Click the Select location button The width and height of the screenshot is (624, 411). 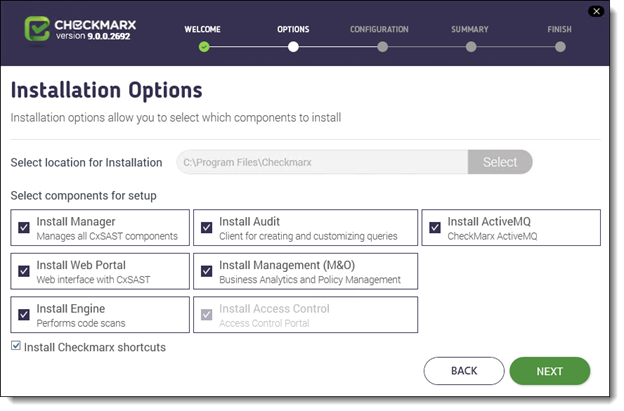point(500,162)
